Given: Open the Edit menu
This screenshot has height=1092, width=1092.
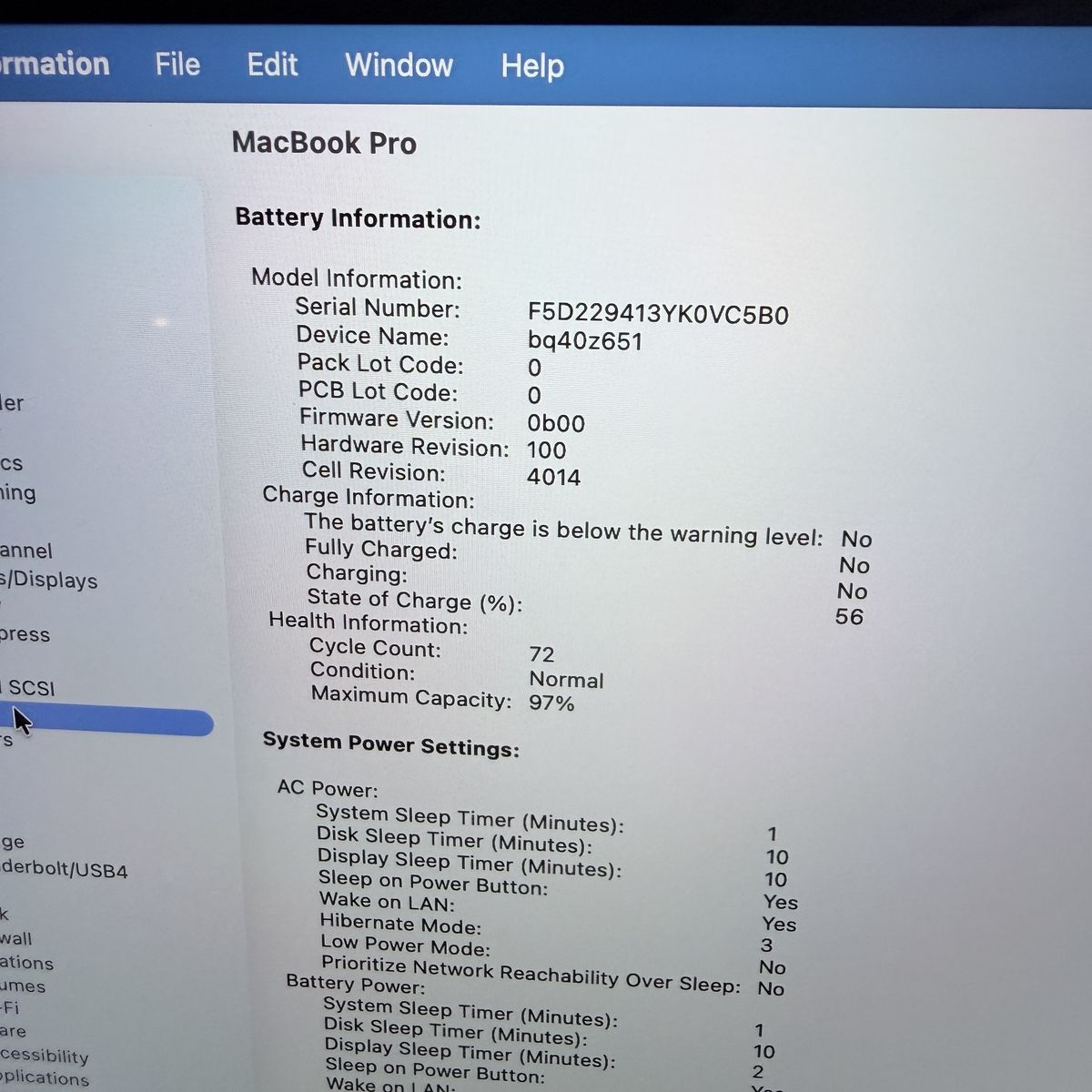Looking at the screenshot, I should [x=272, y=65].
